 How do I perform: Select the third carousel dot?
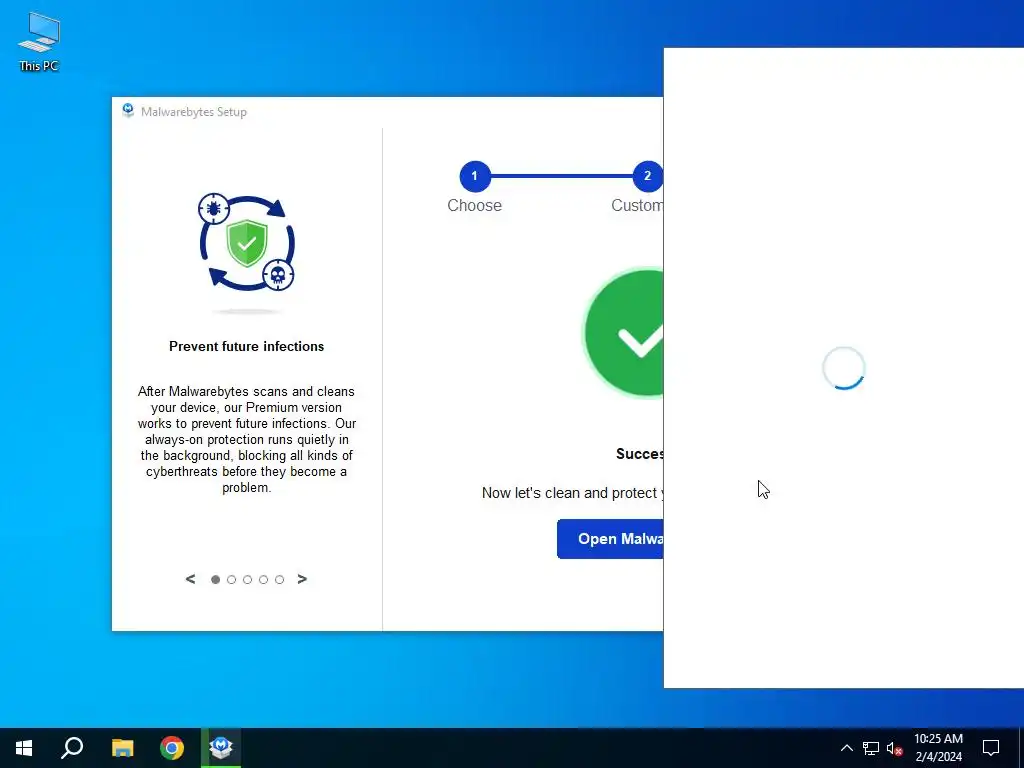click(248, 579)
